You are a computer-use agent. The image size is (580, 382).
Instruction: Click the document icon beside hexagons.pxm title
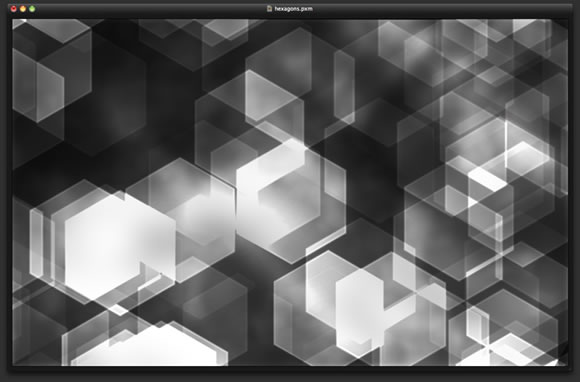coord(269,9)
